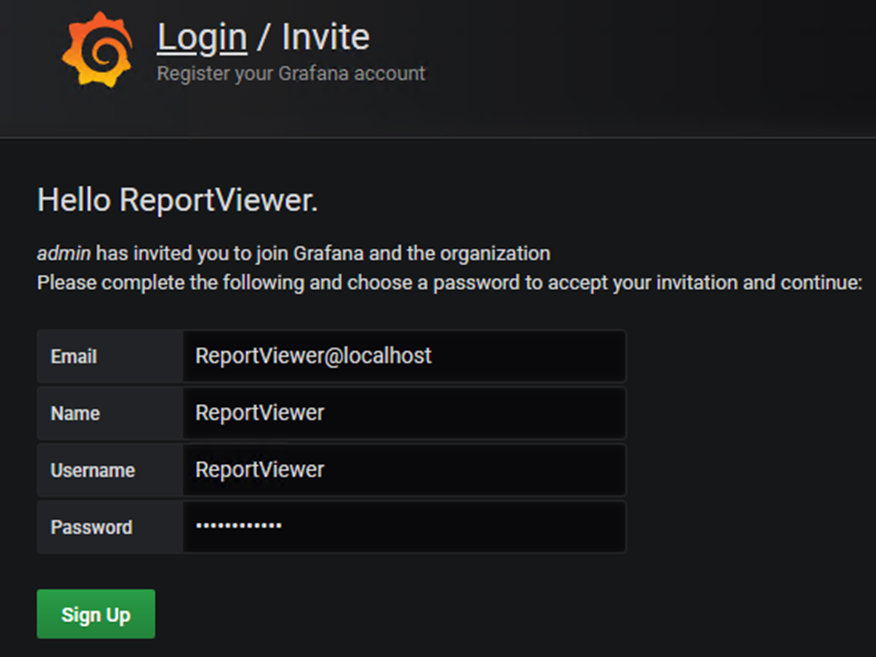Focus the Email input with ReportViewer@localhost
The height and width of the screenshot is (657, 876).
(x=404, y=356)
